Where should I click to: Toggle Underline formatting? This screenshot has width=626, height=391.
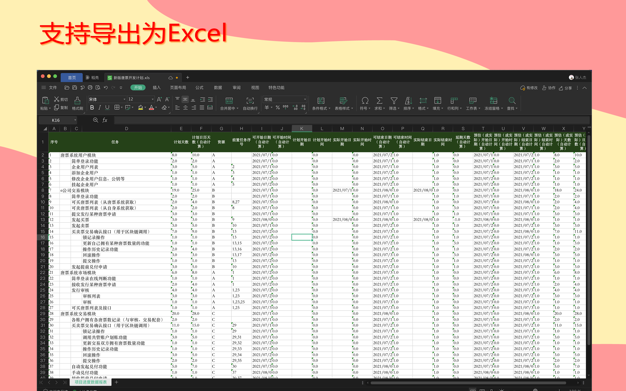pyautogui.click(x=107, y=108)
